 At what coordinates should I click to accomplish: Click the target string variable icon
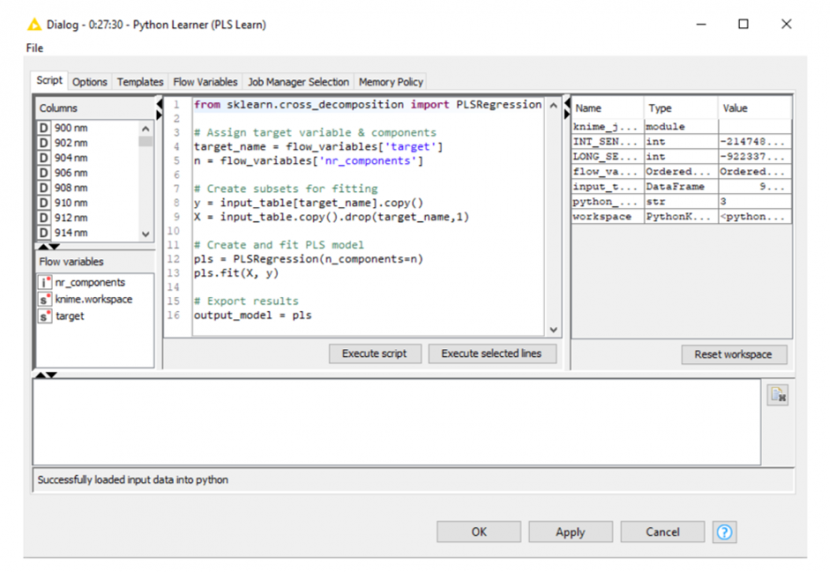pos(45,316)
